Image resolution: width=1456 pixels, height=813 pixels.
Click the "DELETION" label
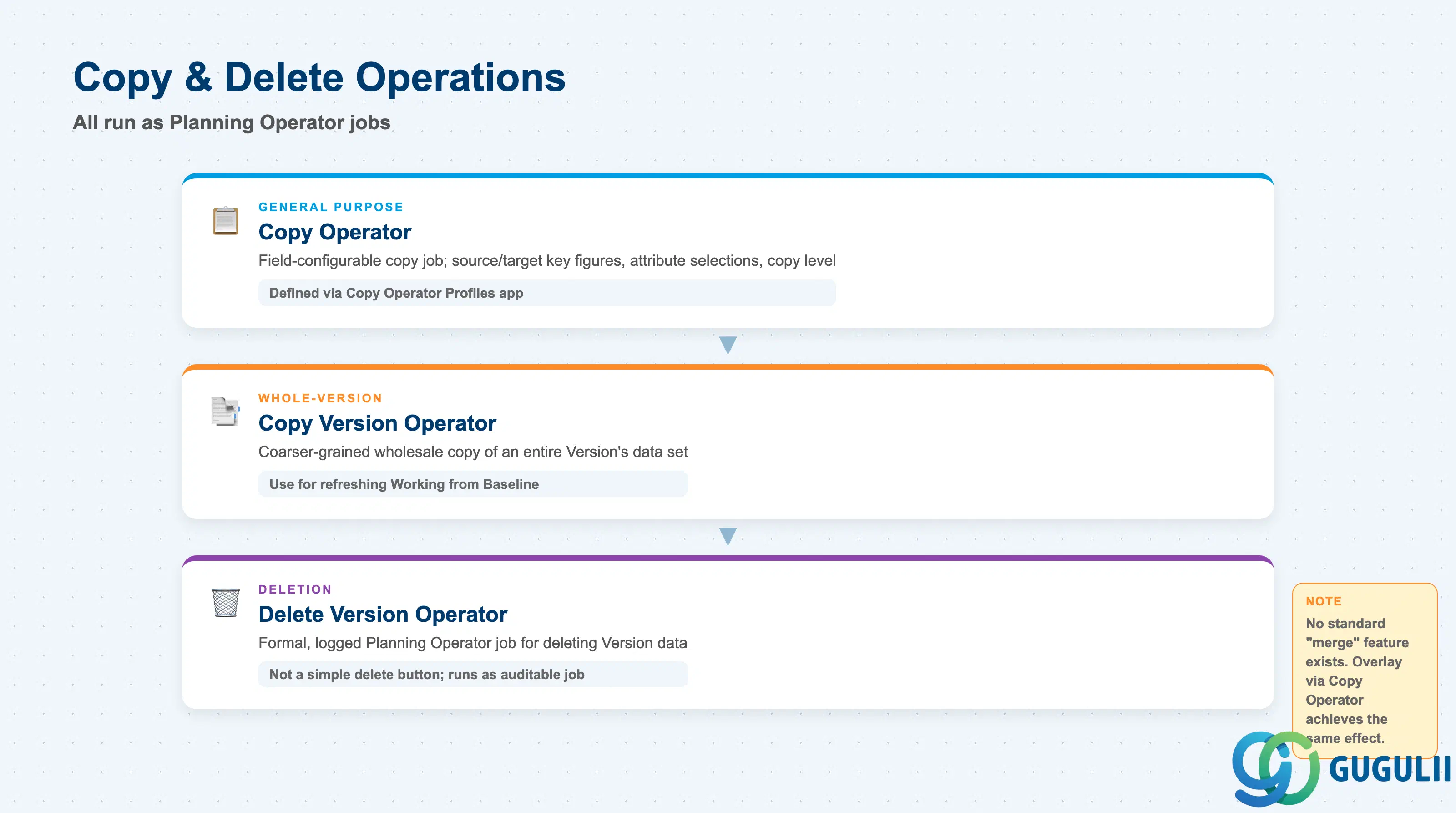point(295,589)
